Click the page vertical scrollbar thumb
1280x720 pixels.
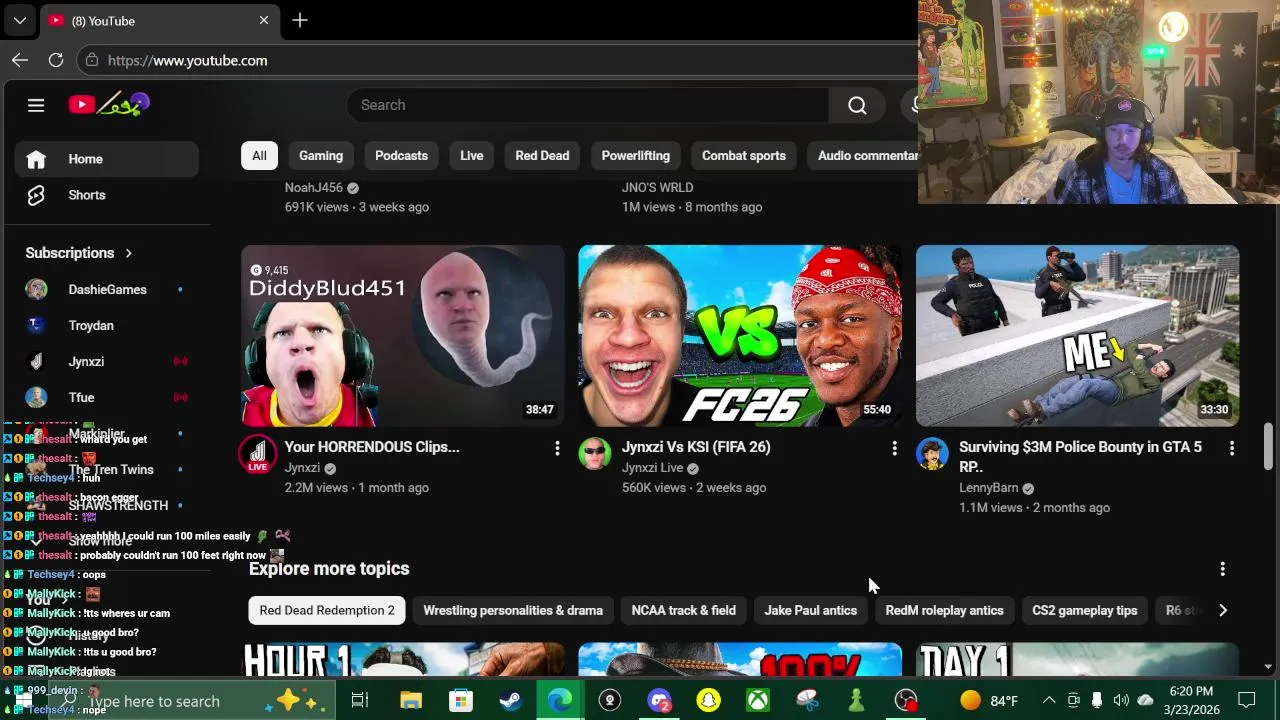[x=1268, y=445]
